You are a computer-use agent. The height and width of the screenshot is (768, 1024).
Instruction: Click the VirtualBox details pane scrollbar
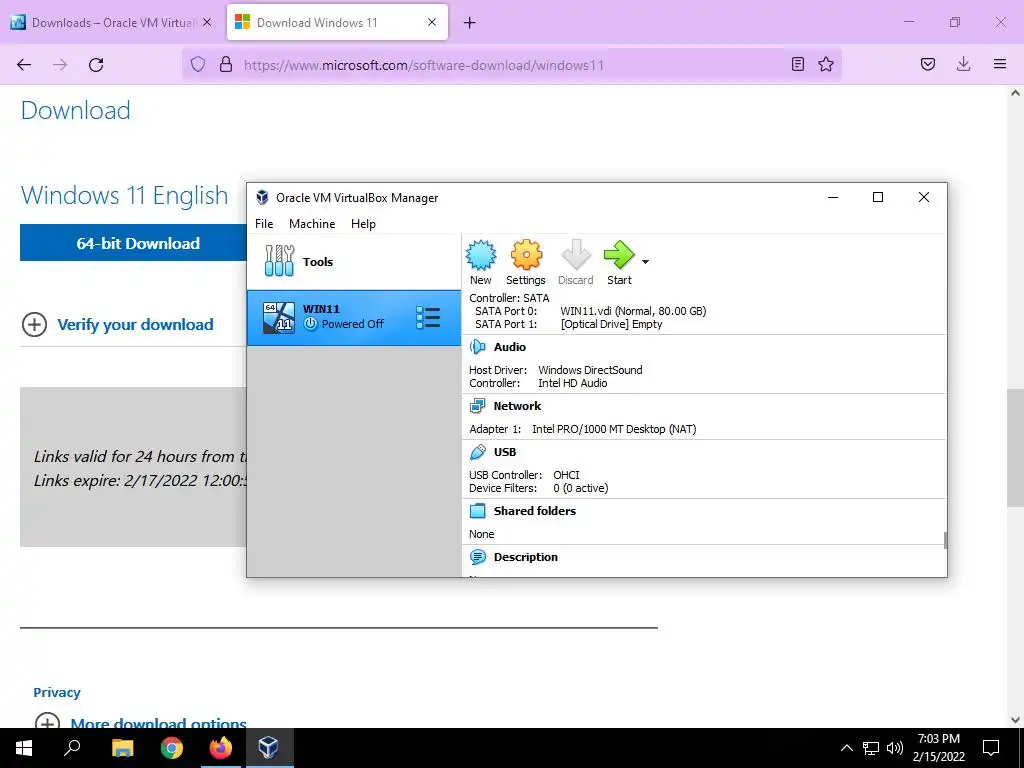[945, 540]
